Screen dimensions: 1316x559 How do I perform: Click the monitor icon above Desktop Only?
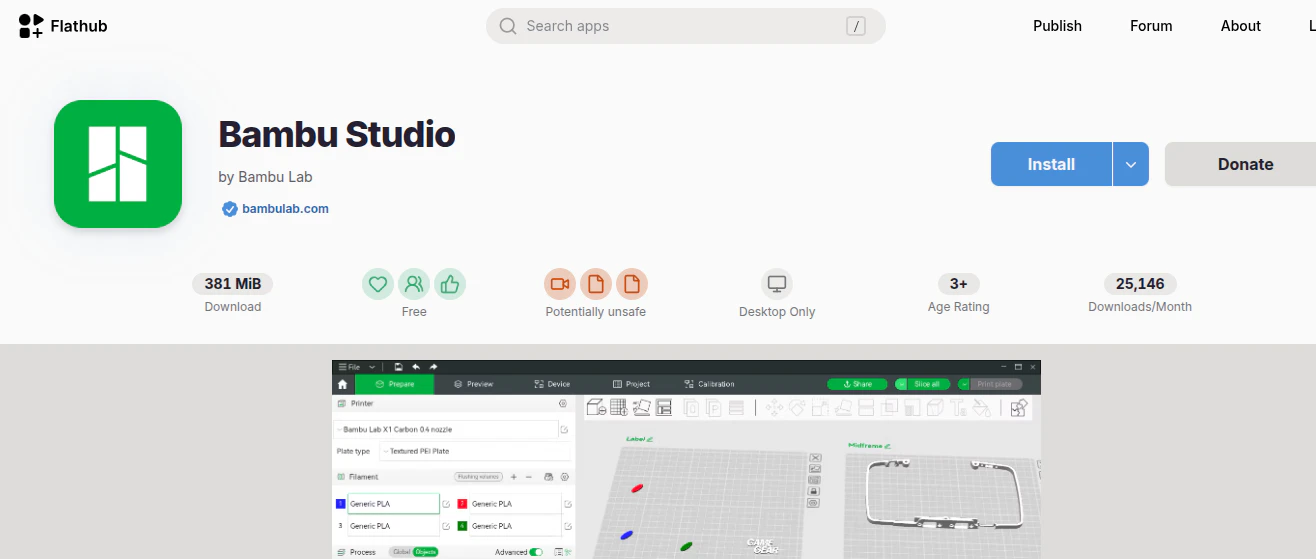[x=777, y=285]
